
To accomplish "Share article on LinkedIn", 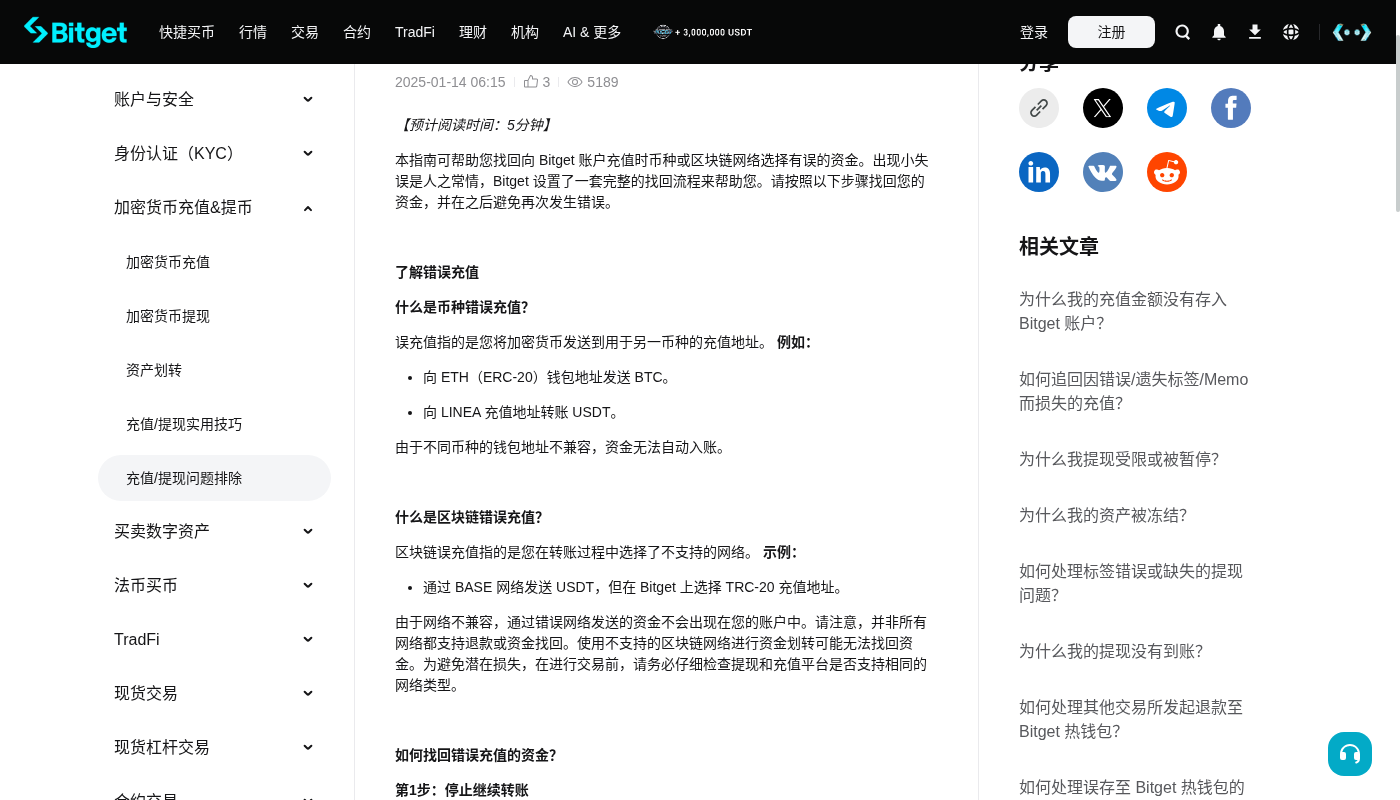I will pyautogui.click(x=1039, y=172).
